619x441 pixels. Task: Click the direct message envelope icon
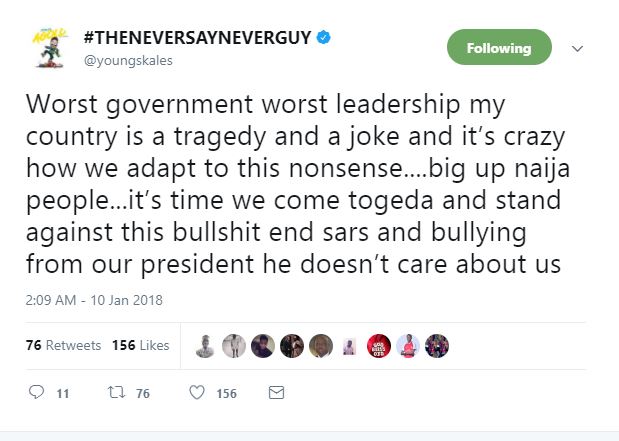coord(276,393)
